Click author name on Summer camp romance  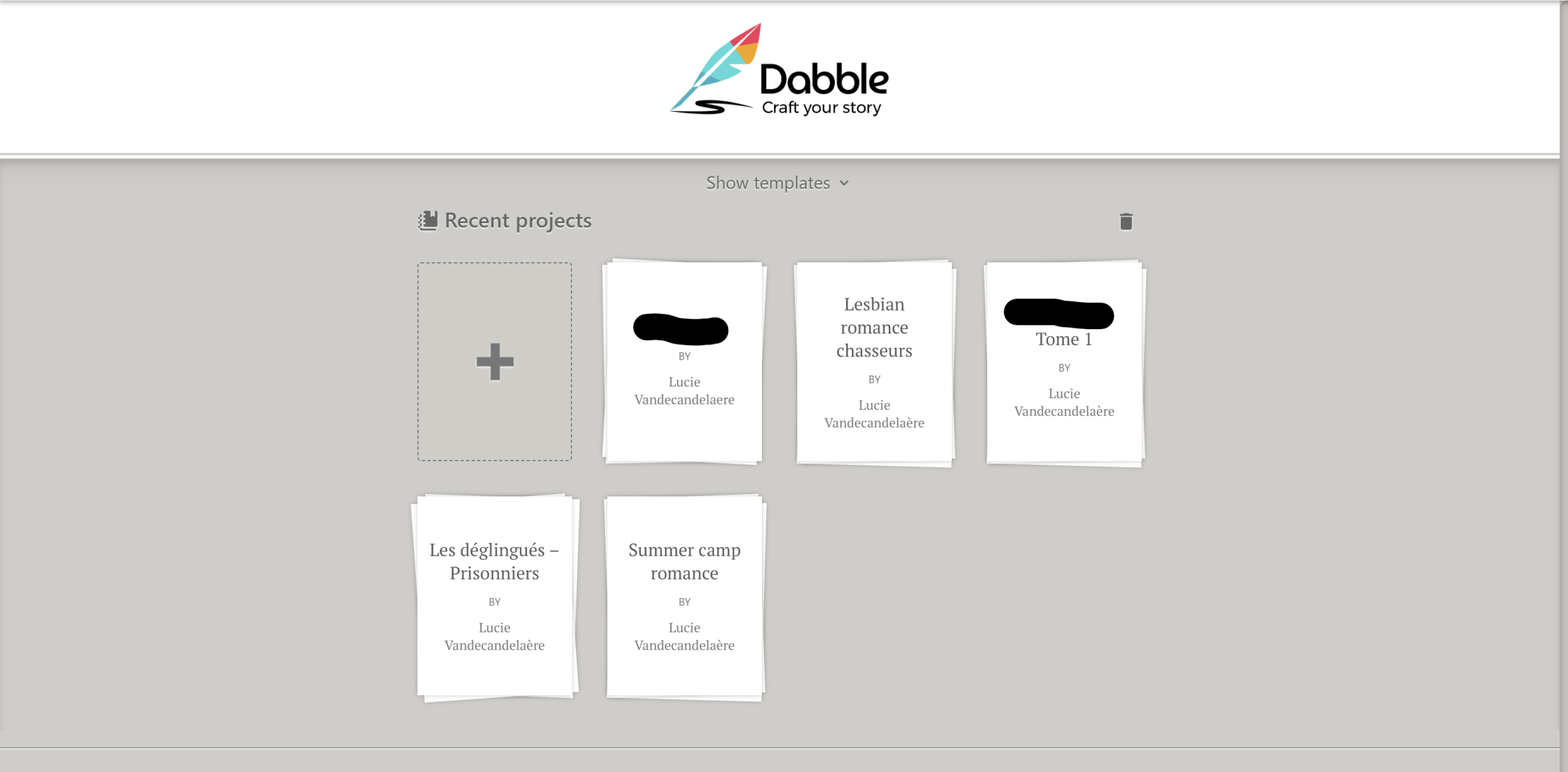click(x=684, y=636)
